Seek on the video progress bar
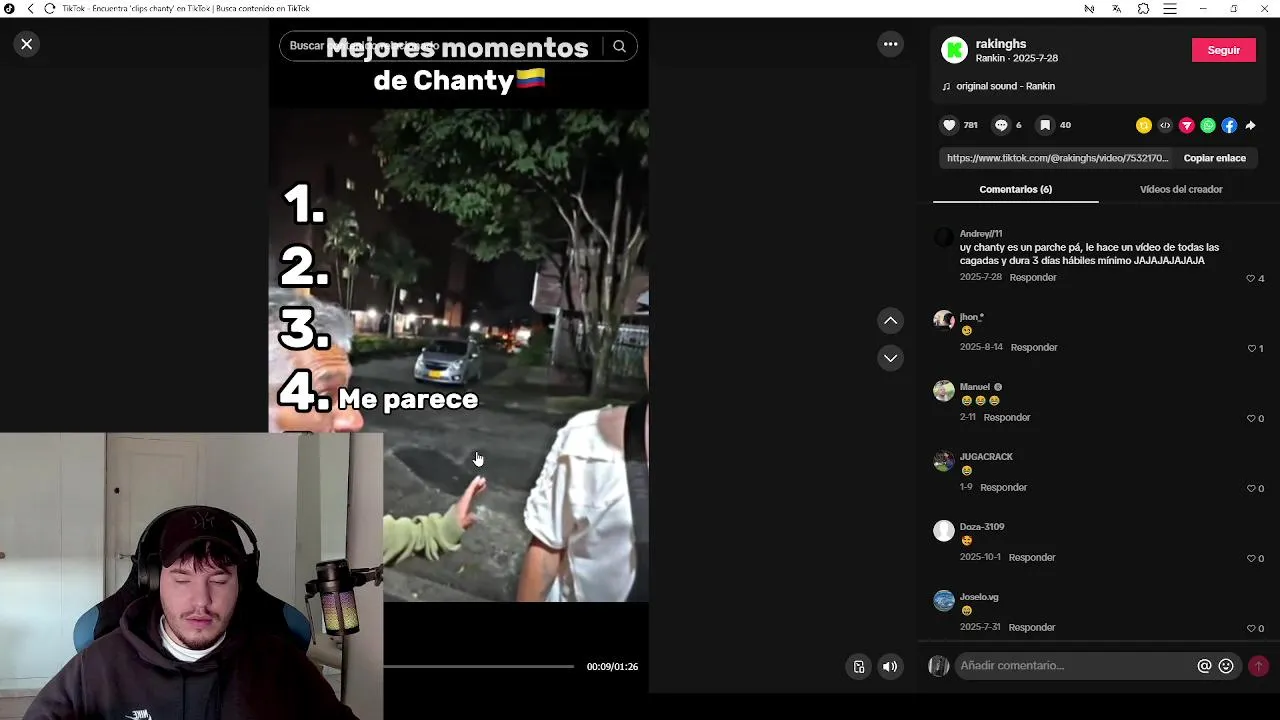The image size is (1280, 720). tap(478, 666)
